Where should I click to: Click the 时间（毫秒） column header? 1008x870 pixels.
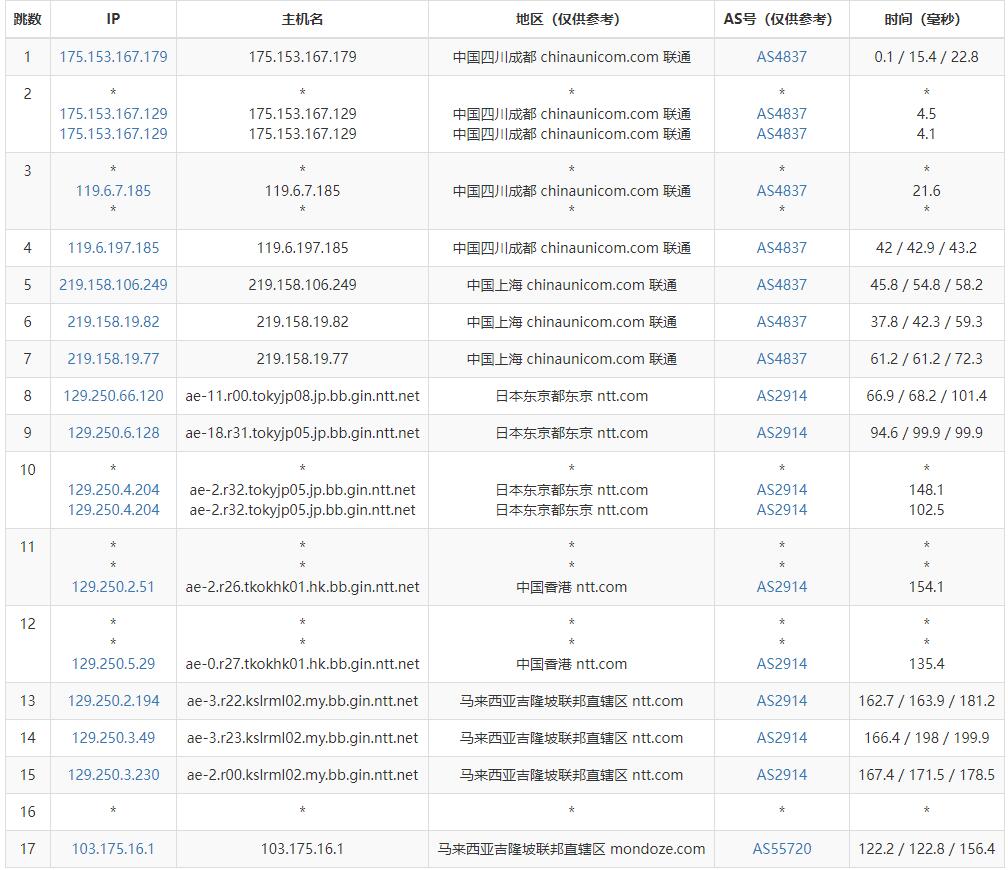coord(926,19)
